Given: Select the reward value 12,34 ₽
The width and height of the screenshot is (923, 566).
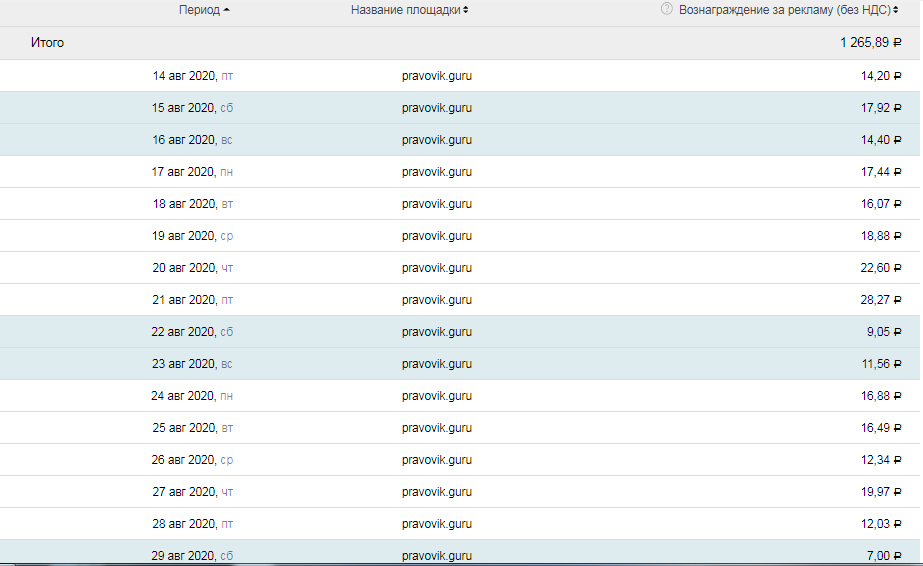Looking at the screenshot, I should click(881, 460).
